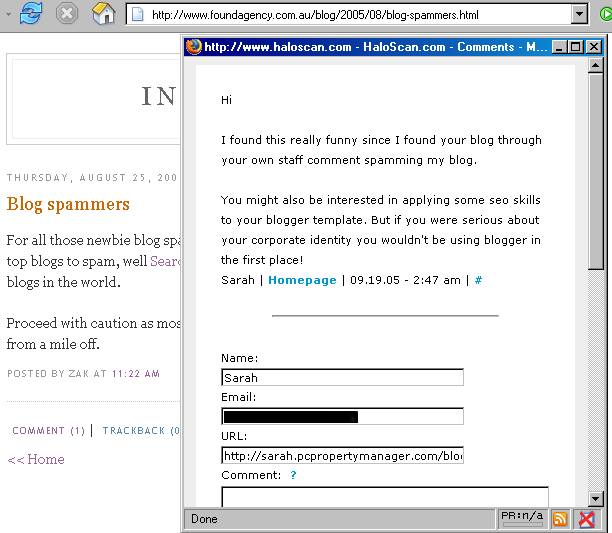Image resolution: width=612 pixels, height=533 pixels.
Task: Click the HaloScan scrollbar down arrow
Action: click(x=595, y=498)
